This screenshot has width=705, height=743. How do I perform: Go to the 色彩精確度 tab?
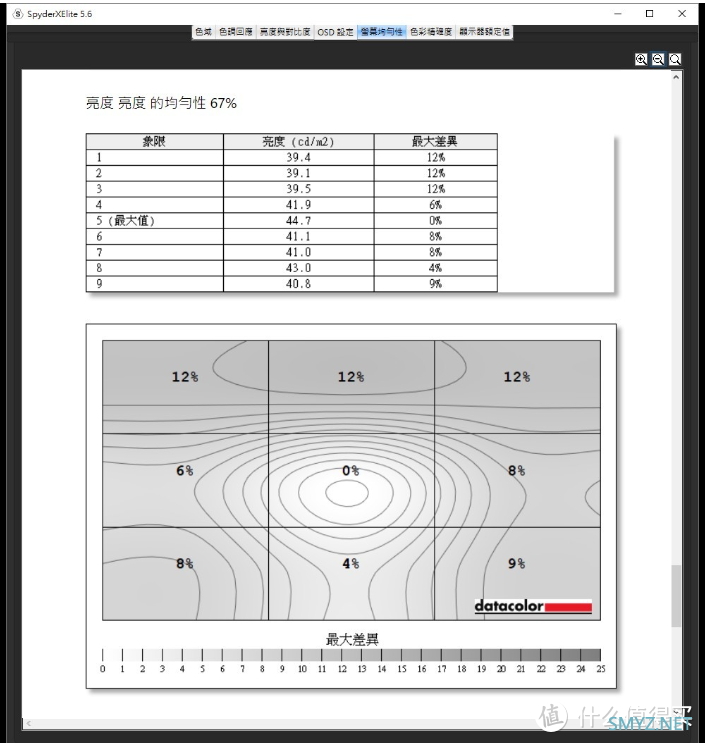click(431, 32)
